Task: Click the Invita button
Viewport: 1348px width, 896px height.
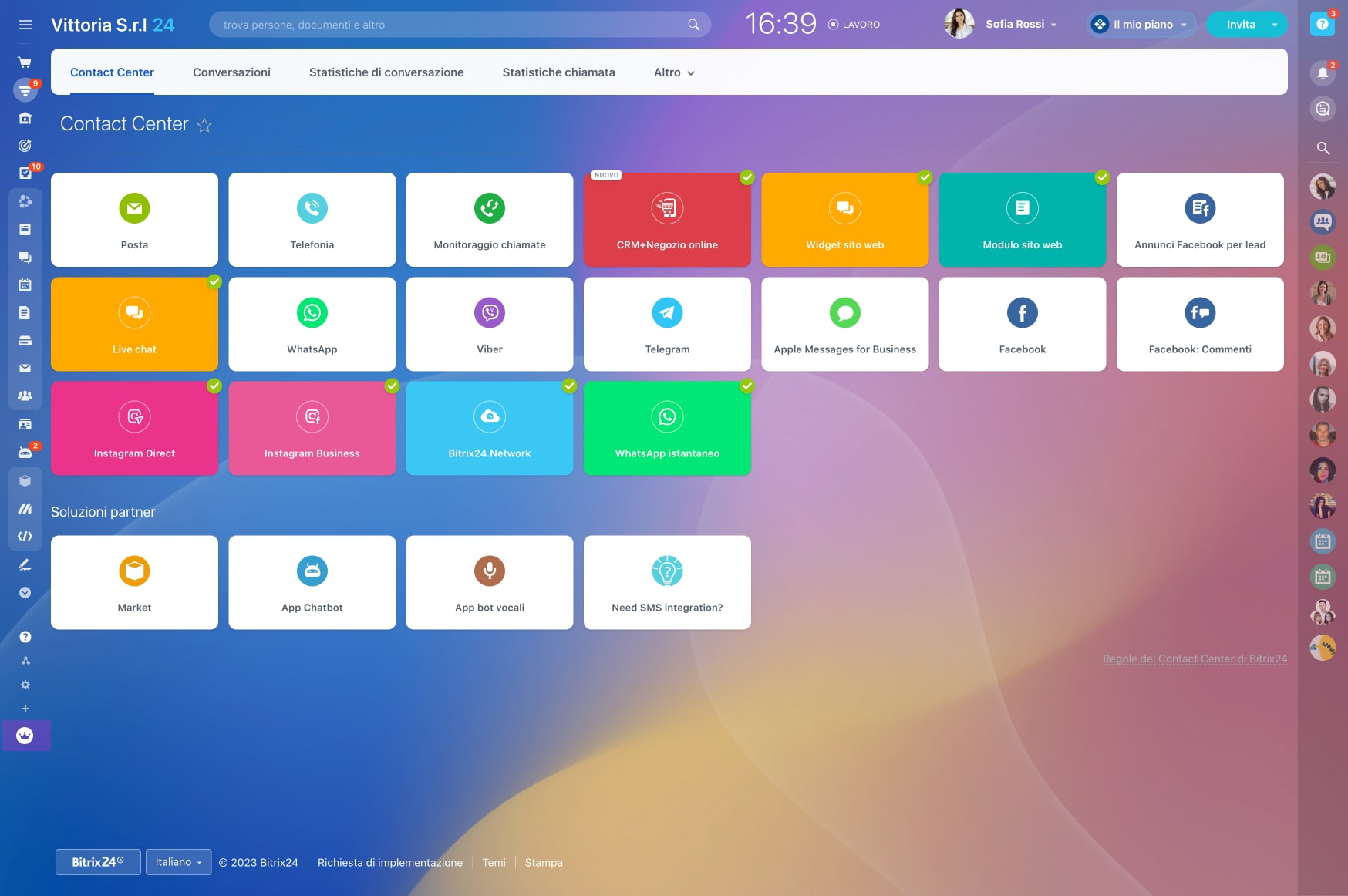Action: (x=1241, y=25)
